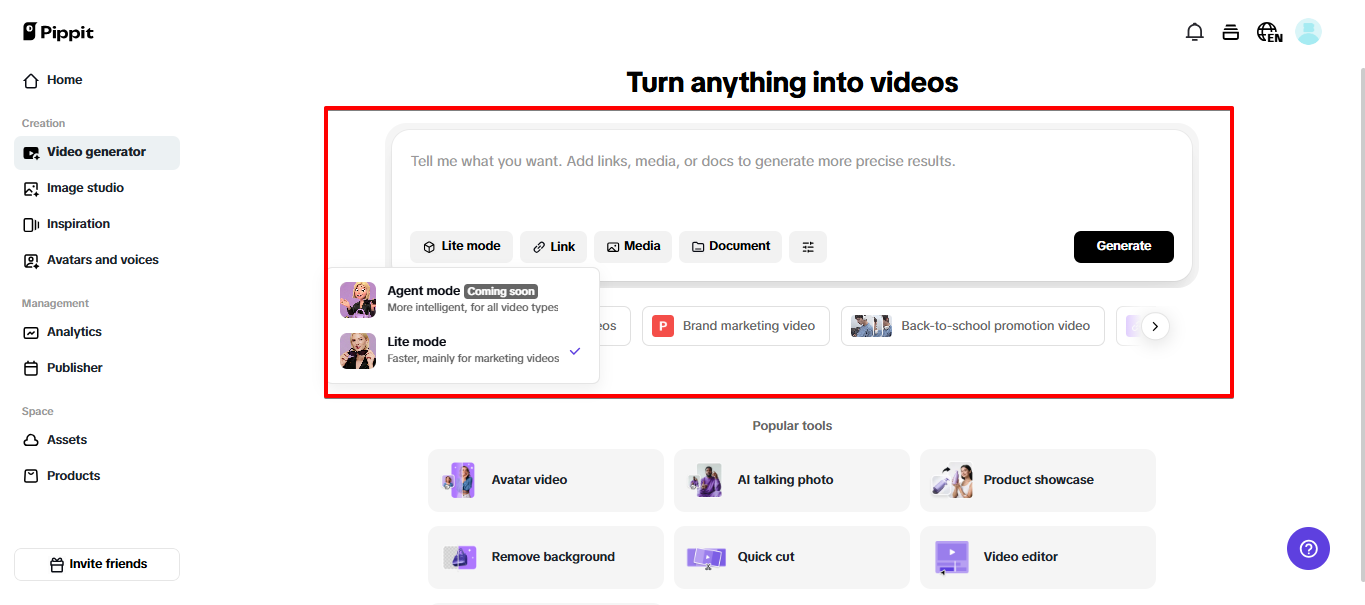Screen dimensions: 1365x605
Task: Open the Quick cut tool
Action: (x=791, y=557)
